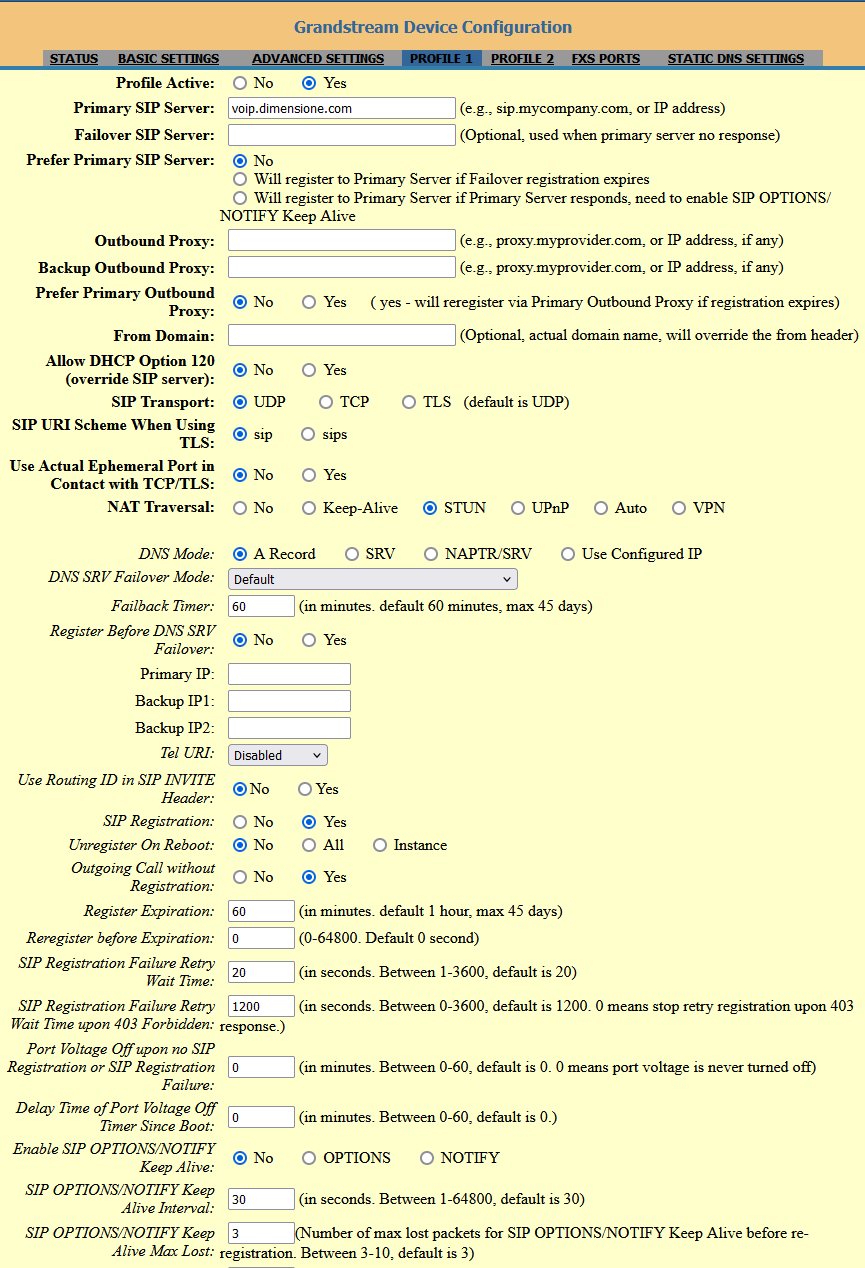Click the Primary SIP Server field
This screenshot has width=865, height=1268.
pyautogui.click(x=342, y=108)
